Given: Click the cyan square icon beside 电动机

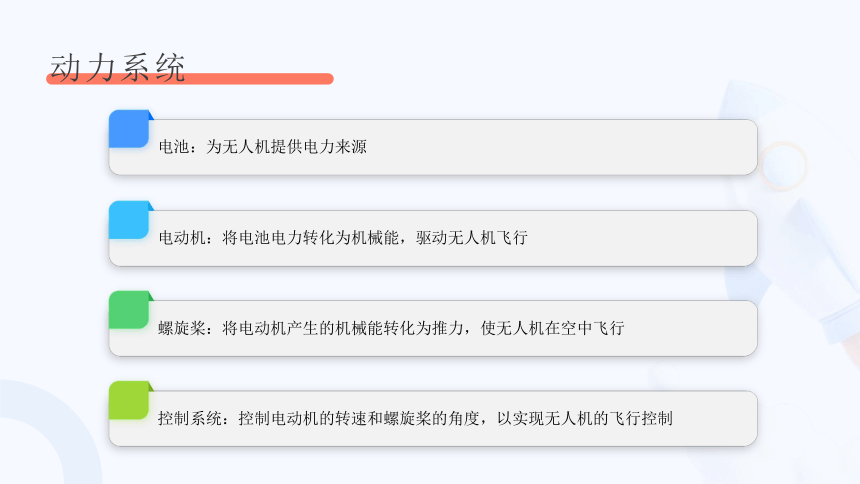Looking at the screenshot, I should pyautogui.click(x=129, y=220).
